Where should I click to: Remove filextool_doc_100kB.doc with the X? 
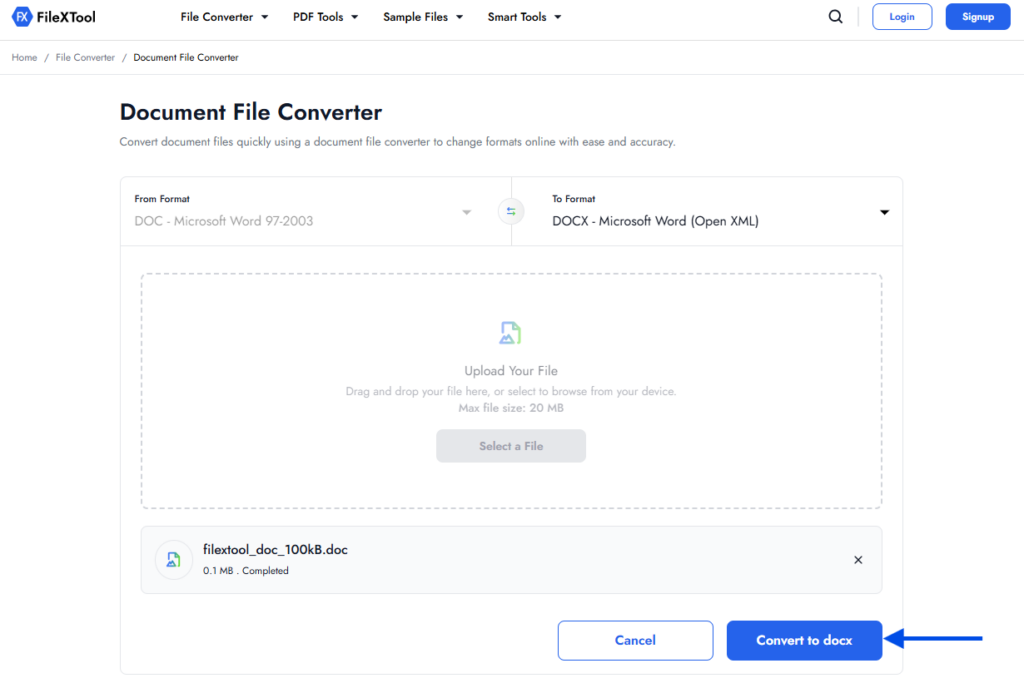click(x=858, y=560)
